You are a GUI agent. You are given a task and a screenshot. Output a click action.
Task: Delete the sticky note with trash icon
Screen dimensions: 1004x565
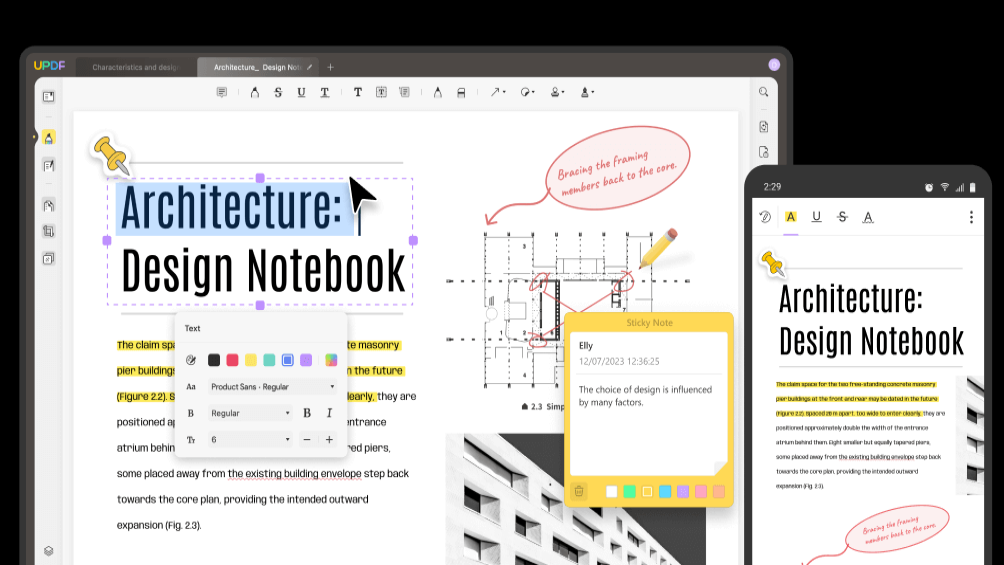click(579, 491)
